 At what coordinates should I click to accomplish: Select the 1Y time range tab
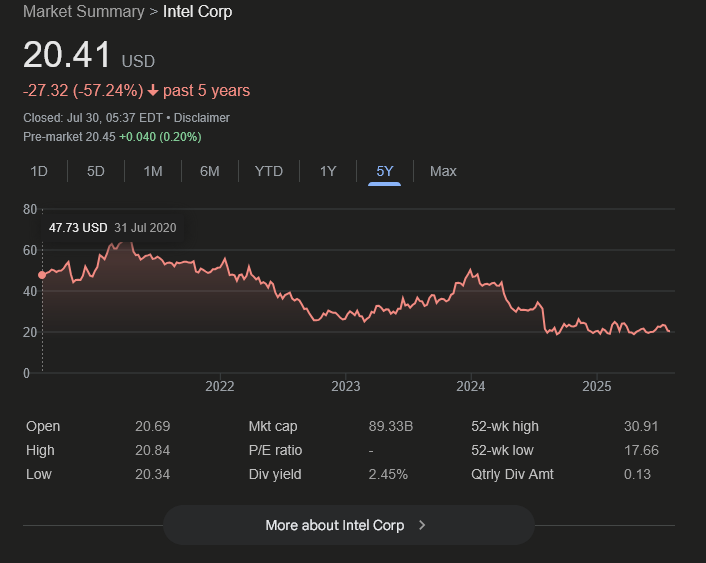[328, 171]
